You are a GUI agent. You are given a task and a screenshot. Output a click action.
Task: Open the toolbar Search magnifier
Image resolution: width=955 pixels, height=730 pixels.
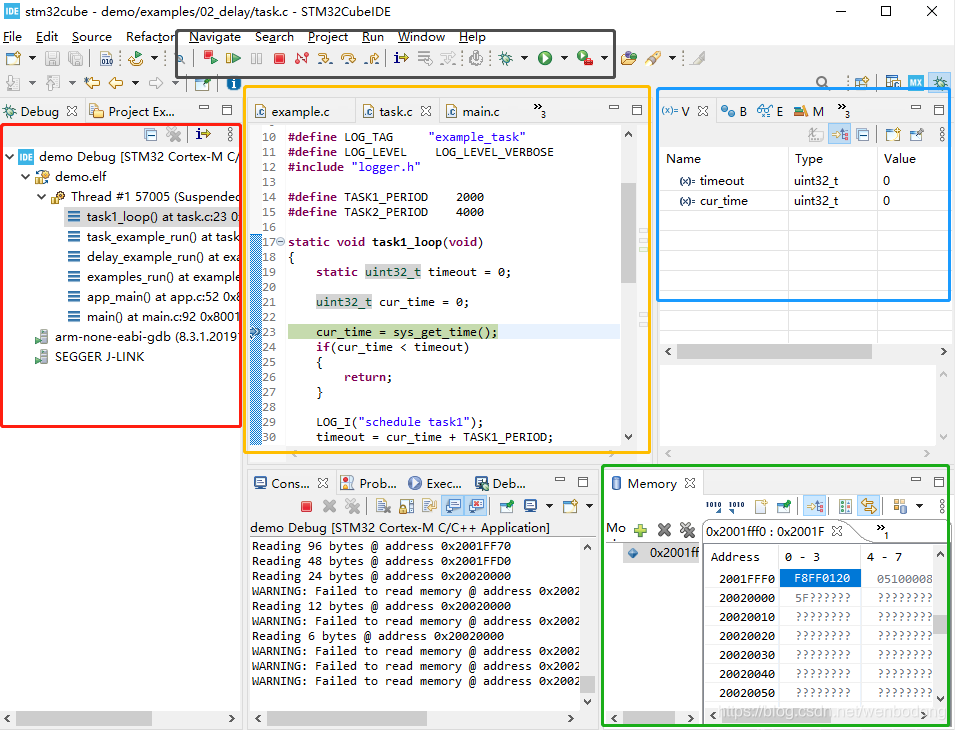(x=822, y=82)
